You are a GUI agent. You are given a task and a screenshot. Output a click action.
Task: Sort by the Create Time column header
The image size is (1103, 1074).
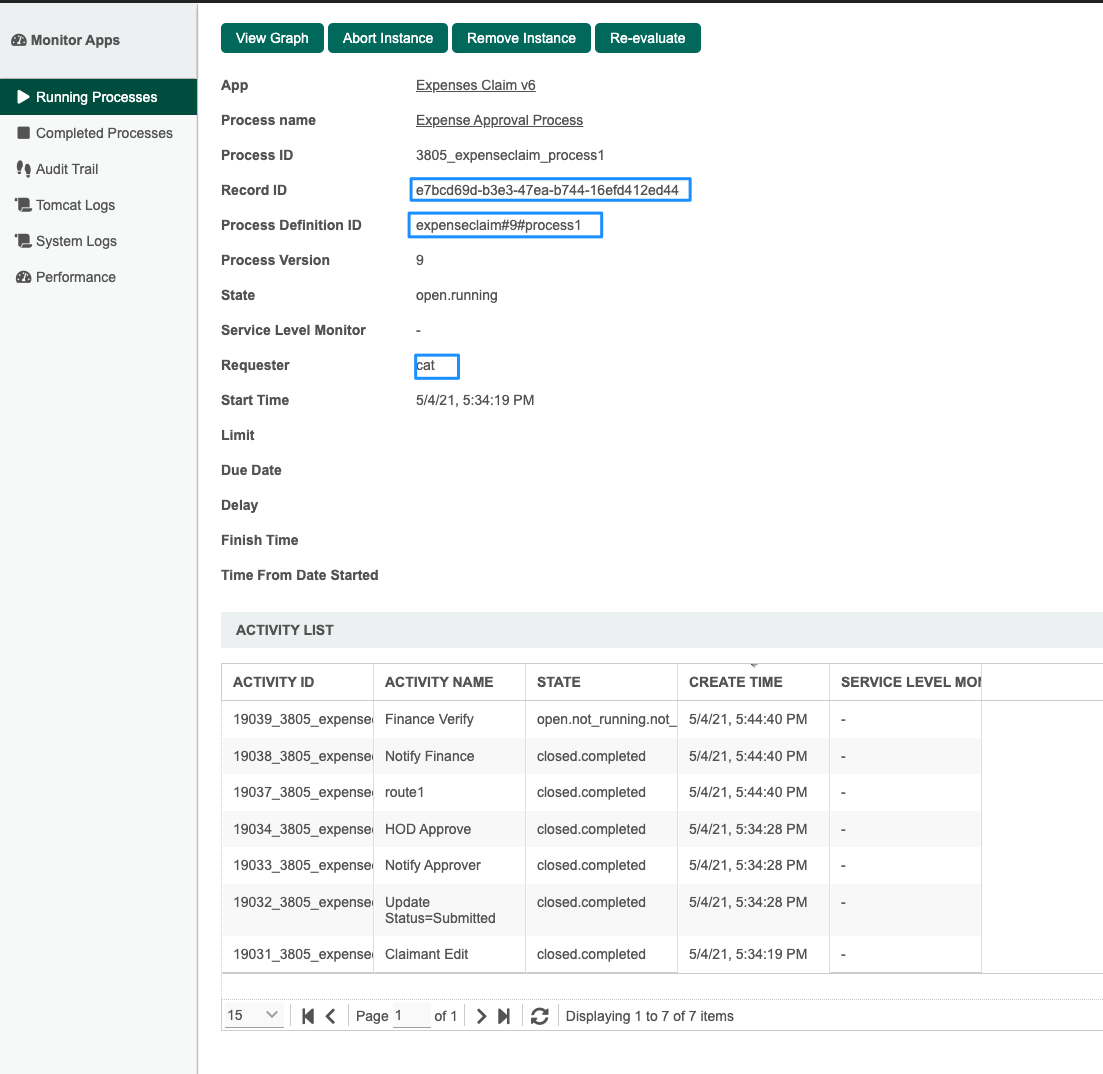pos(736,682)
